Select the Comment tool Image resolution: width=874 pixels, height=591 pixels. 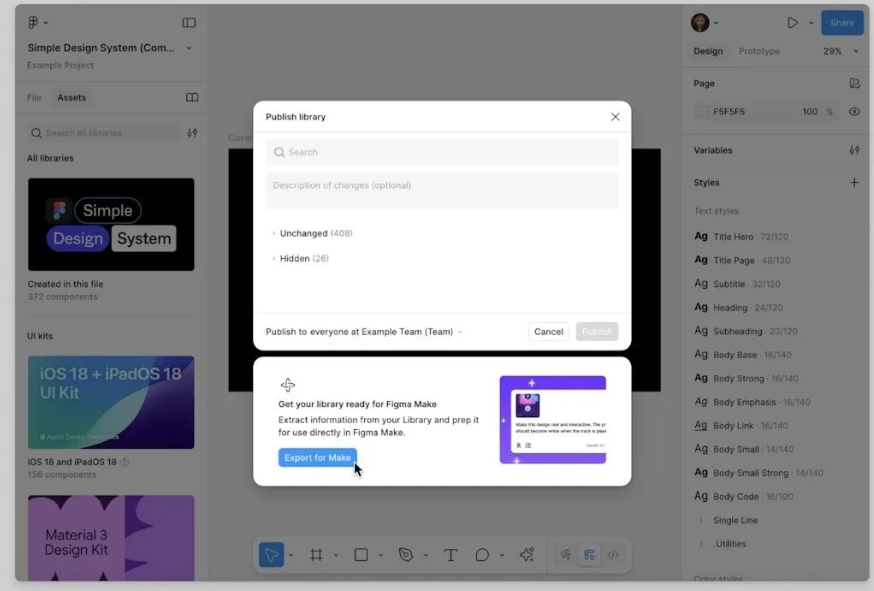coord(482,555)
